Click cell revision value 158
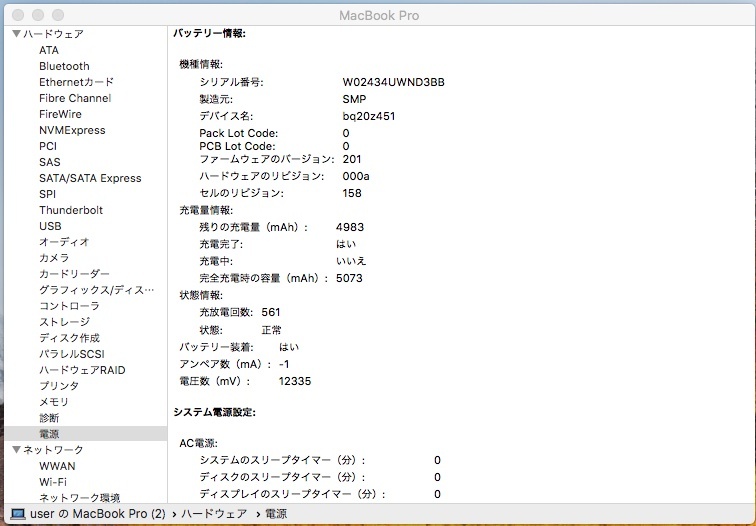756x526 pixels. click(x=352, y=193)
